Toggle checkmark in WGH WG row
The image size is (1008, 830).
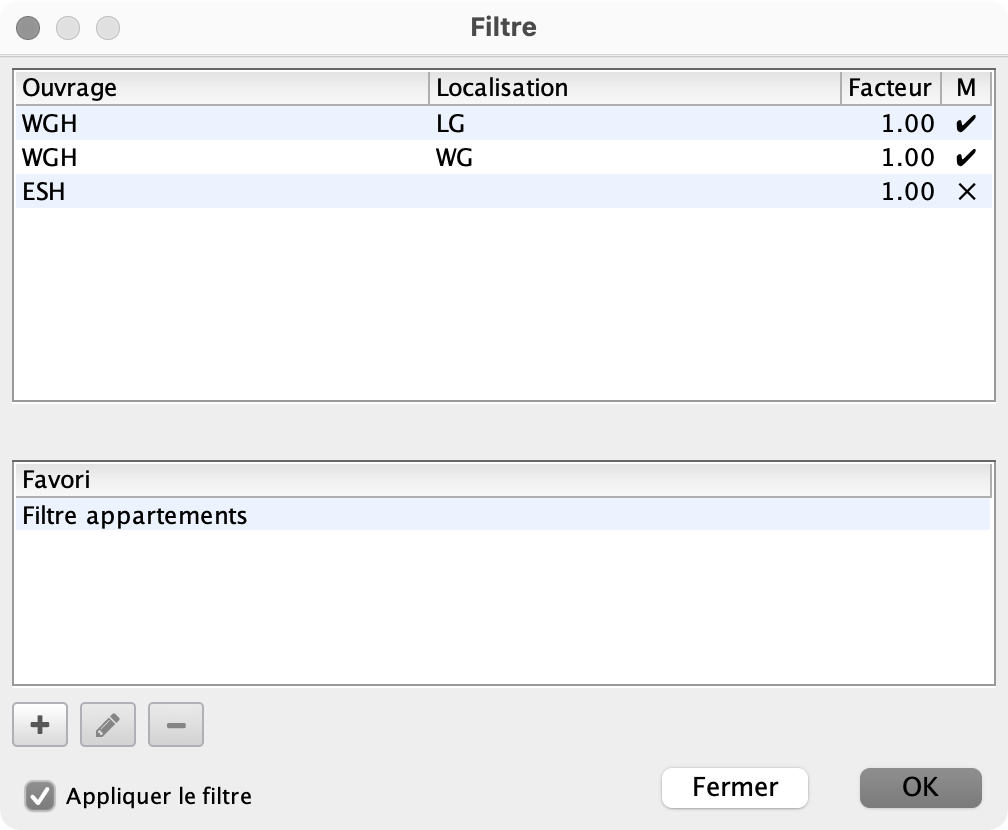point(965,158)
